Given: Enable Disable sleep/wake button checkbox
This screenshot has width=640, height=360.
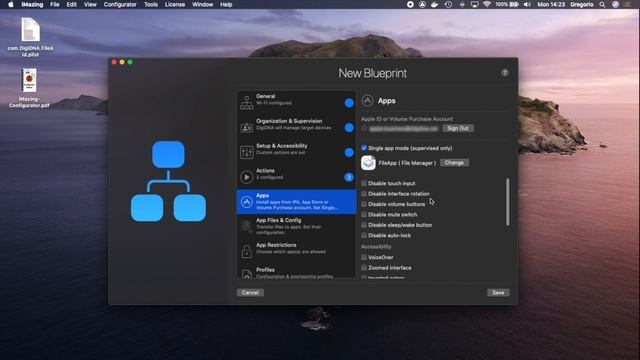Looking at the screenshot, I should pos(364,225).
